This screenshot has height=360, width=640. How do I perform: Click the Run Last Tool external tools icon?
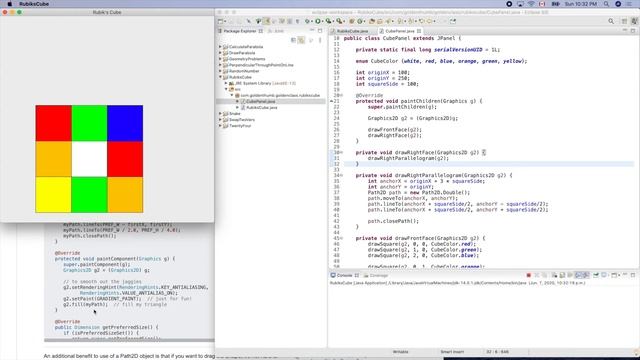point(339,21)
